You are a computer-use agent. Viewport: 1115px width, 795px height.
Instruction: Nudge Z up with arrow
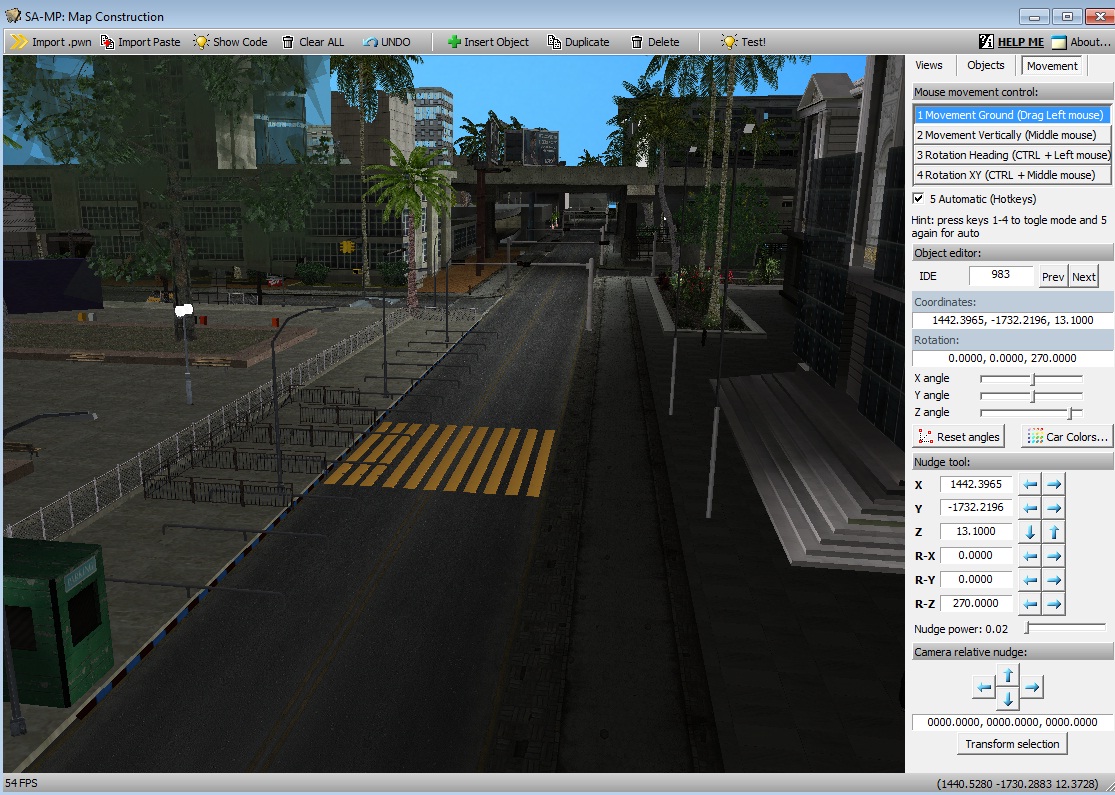pyautogui.click(x=1054, y=532)
